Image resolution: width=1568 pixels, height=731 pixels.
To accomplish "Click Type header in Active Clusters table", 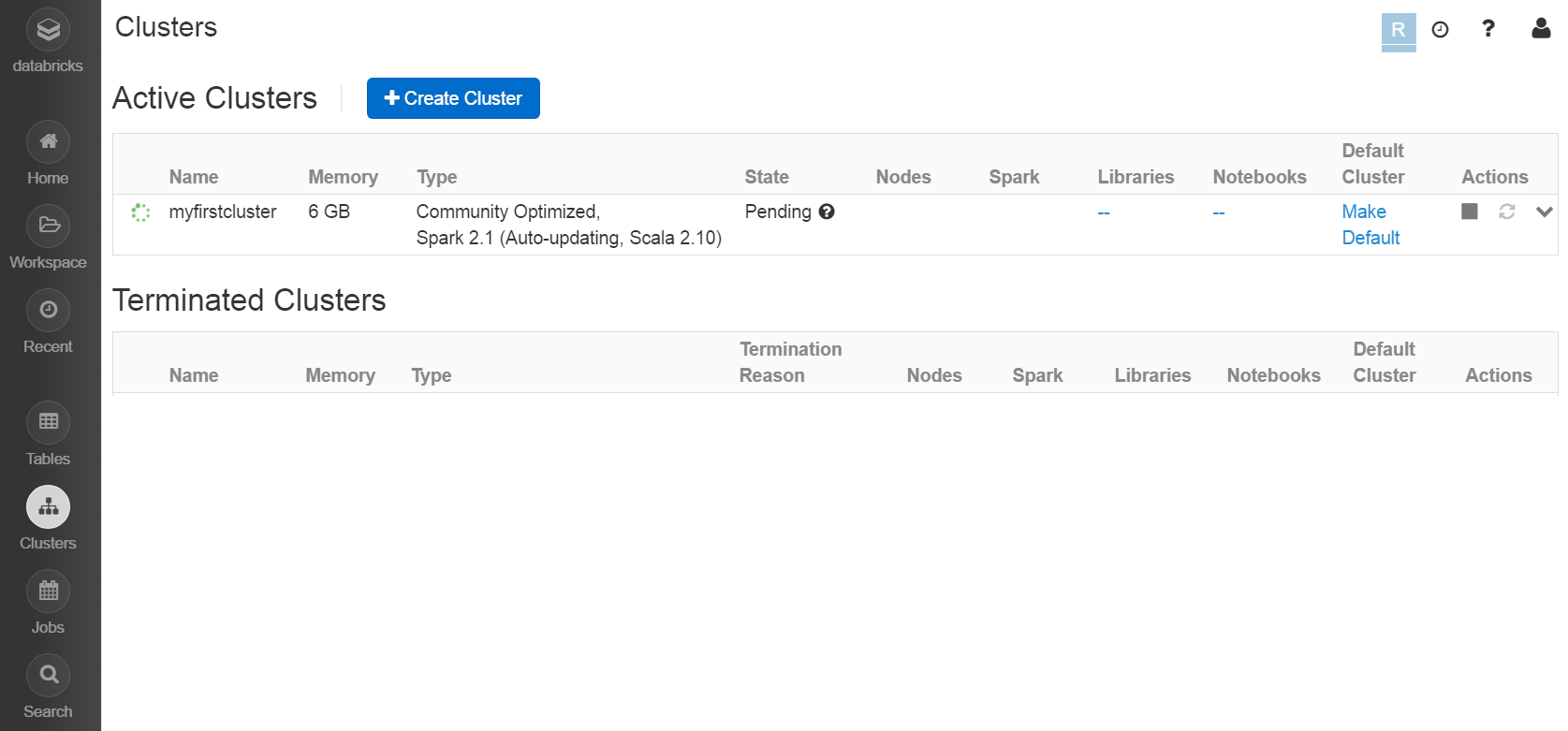I will point(437,177).
